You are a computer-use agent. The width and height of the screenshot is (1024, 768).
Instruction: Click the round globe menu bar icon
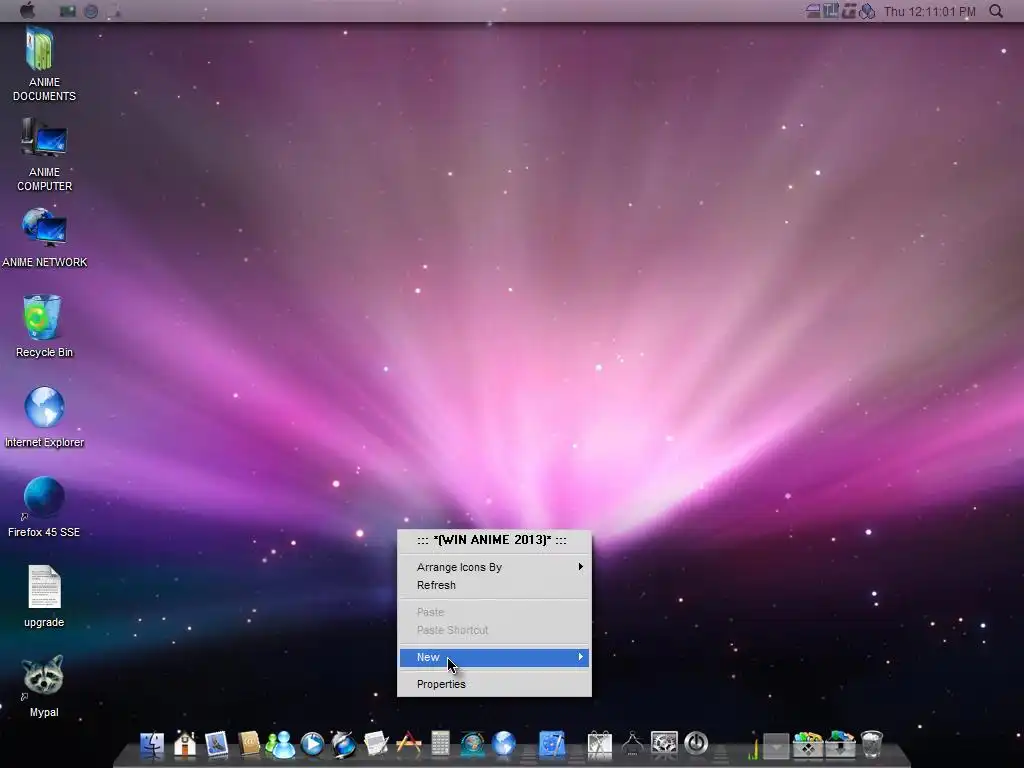(91, 11)
